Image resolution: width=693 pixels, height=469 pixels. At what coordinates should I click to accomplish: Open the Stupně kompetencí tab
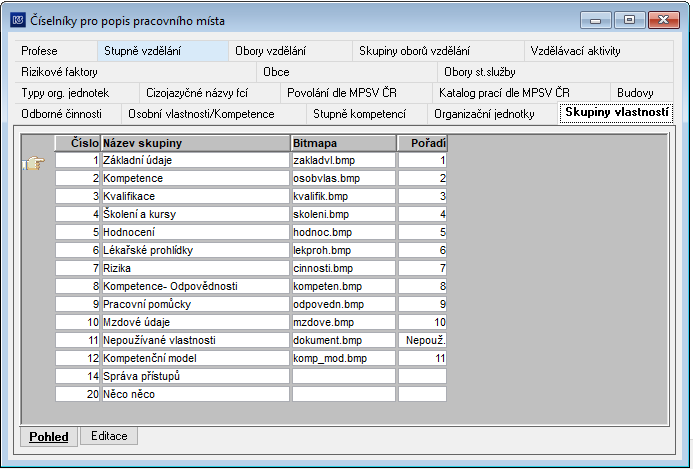[366, 114]
